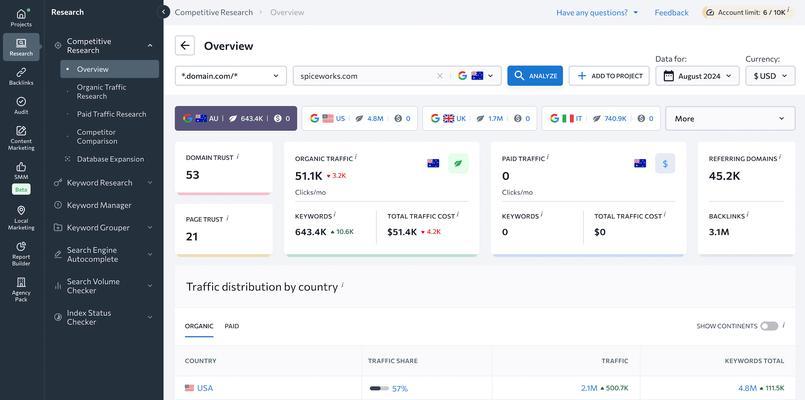Image resolution: width=805 pixels, height=400 pixels.
Task: Open Backlinks from the left rail
Action: (21, 76)
